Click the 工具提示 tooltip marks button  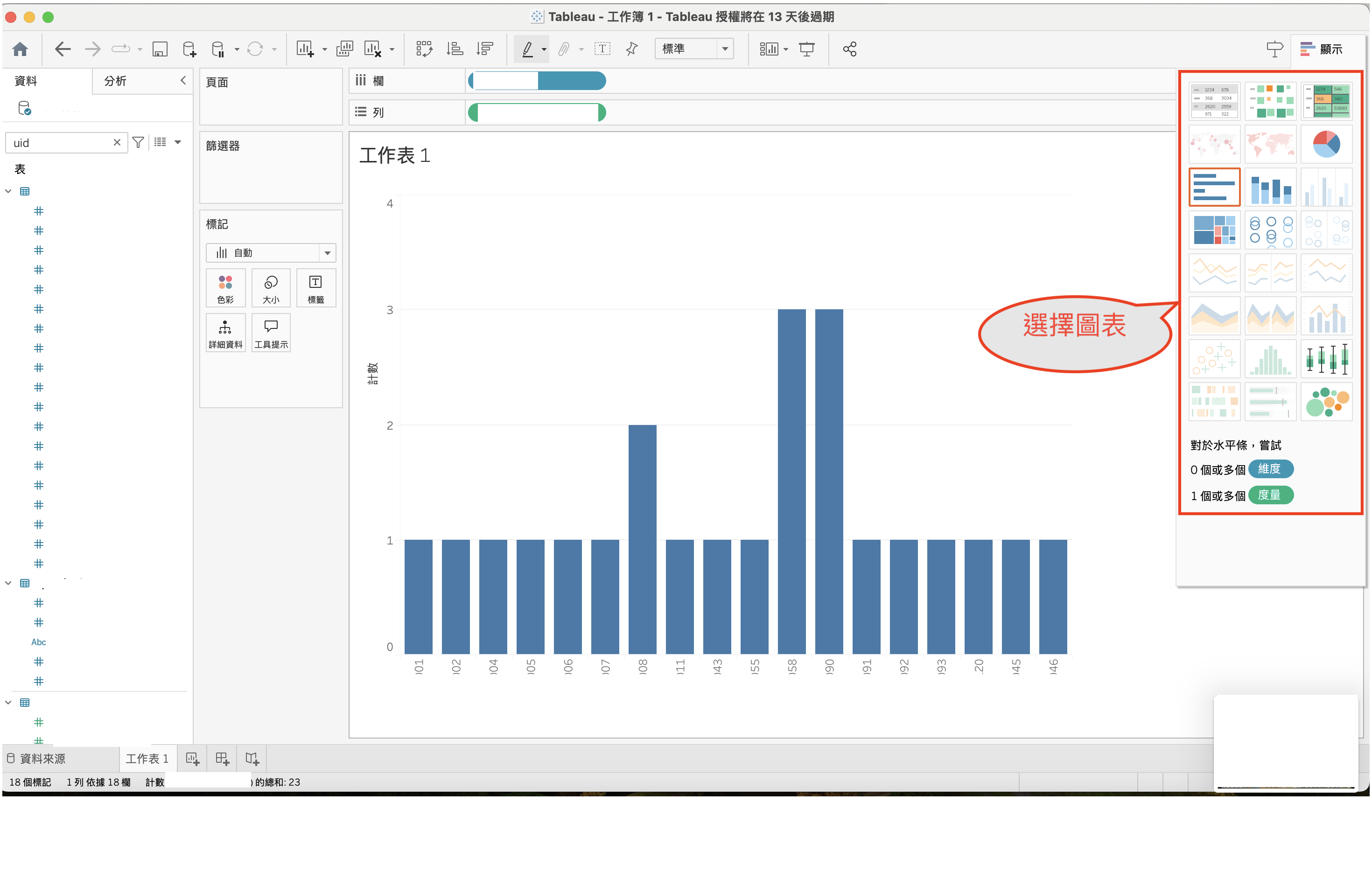point(271,333)
